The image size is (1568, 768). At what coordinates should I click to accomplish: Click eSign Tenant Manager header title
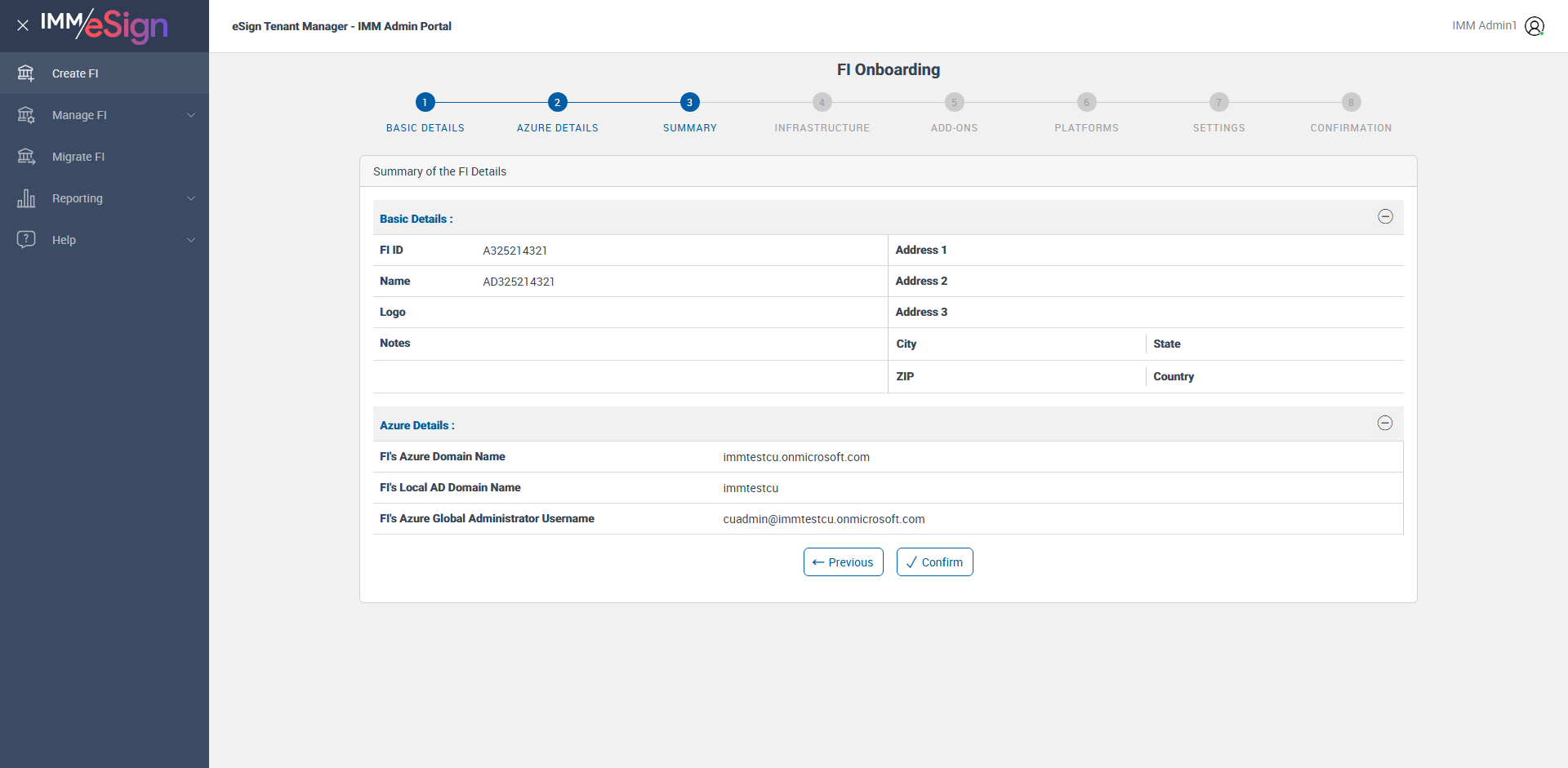pyautogui.click(x=341, y=26)
